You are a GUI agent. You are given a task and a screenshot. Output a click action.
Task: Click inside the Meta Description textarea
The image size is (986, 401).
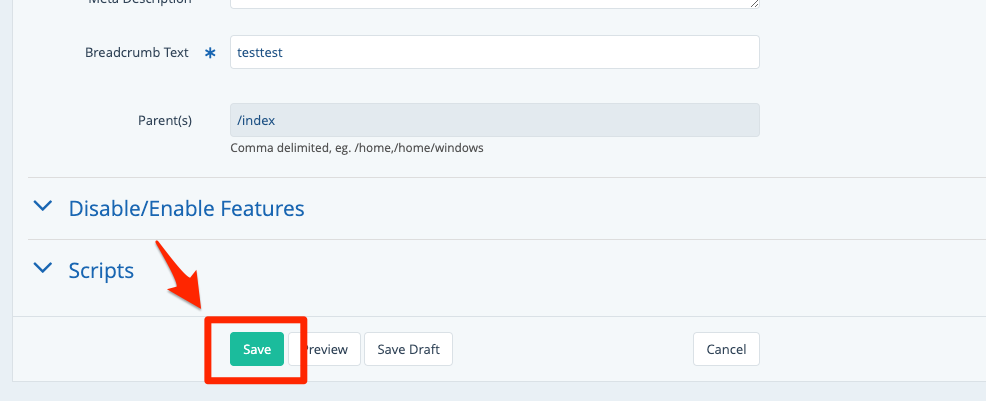494,3
